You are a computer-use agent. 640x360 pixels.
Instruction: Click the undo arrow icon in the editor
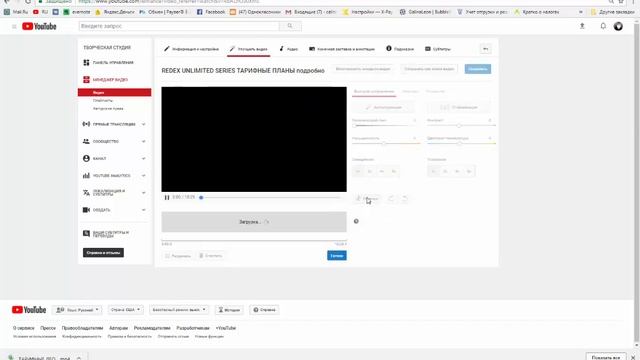pyautogui.click(x=391, y=198)
